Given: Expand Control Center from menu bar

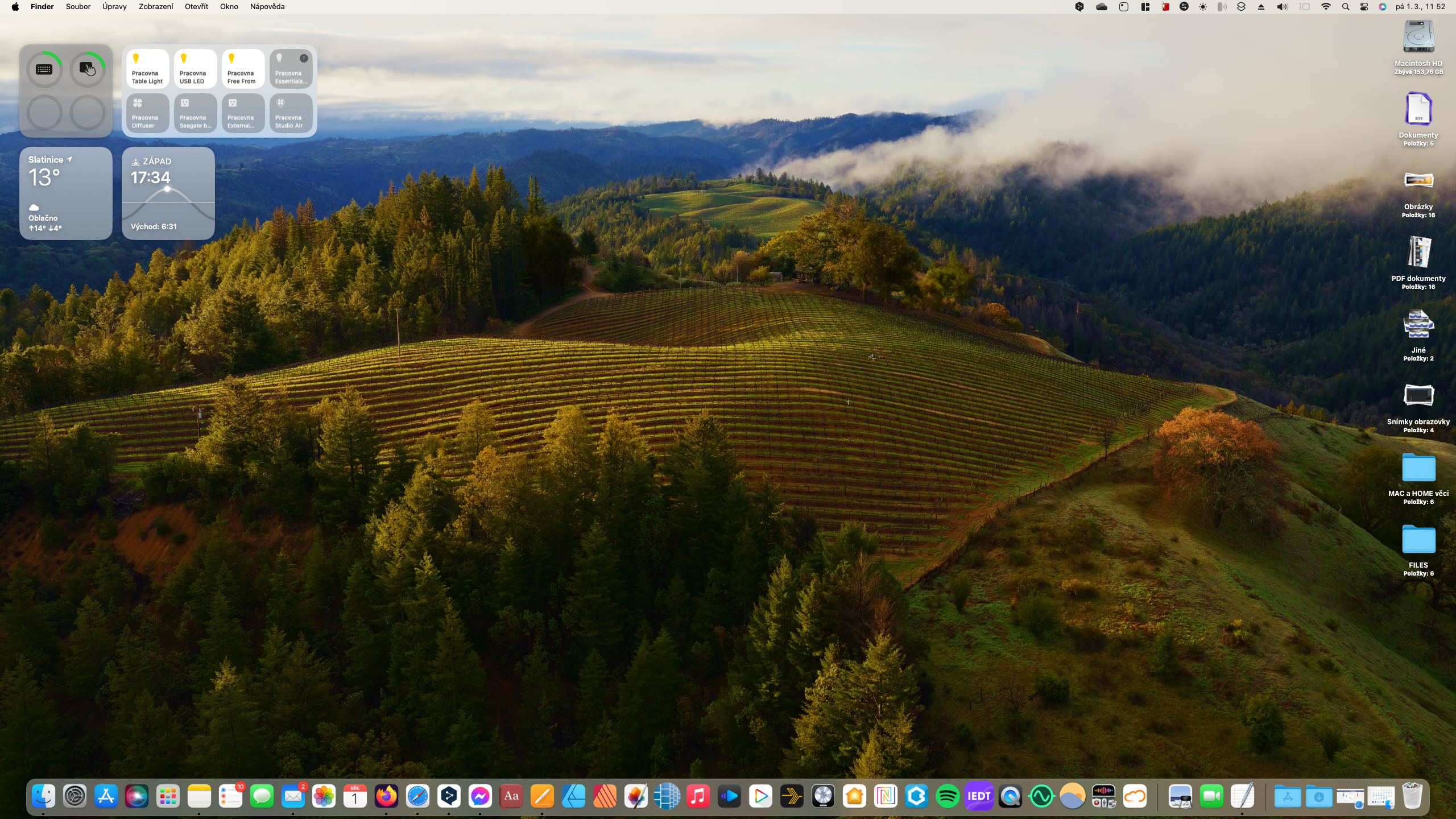Looking at the screenshot, I should point(1364,7).
